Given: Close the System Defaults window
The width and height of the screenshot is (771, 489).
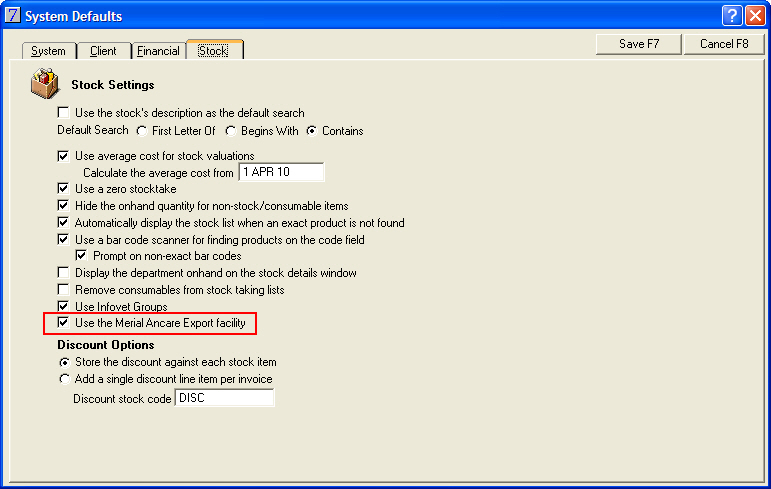Looking at the screenshot, I should [755, 16].
